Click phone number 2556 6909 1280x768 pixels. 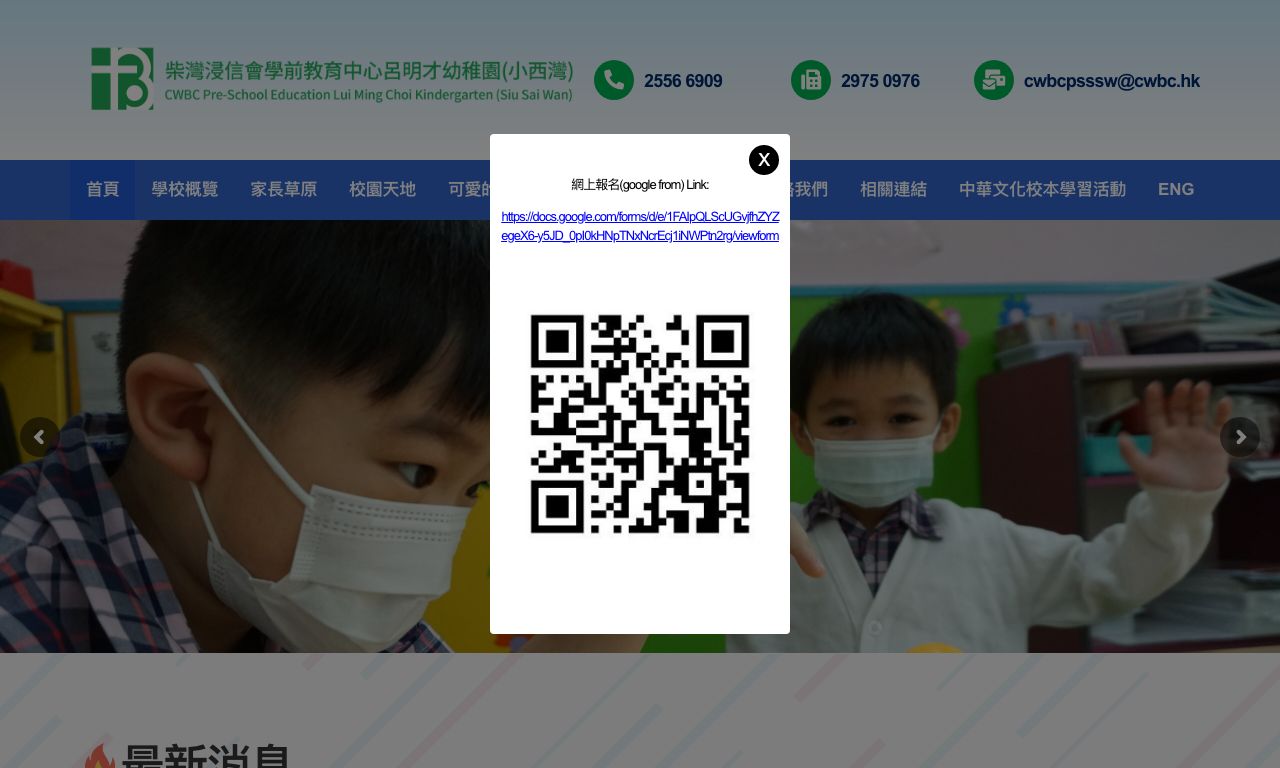pos(683,81)
